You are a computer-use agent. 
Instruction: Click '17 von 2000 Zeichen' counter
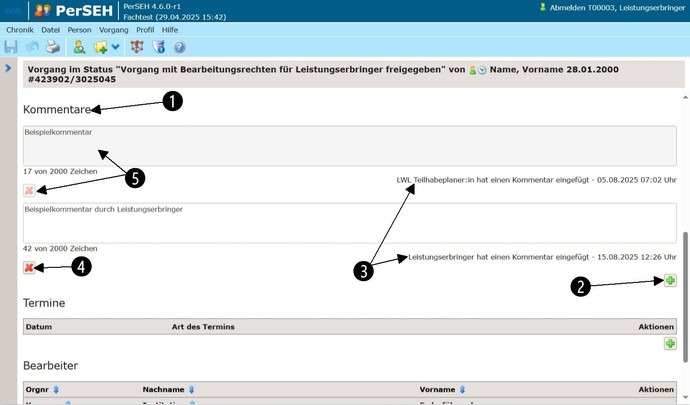tap(60, 171)
